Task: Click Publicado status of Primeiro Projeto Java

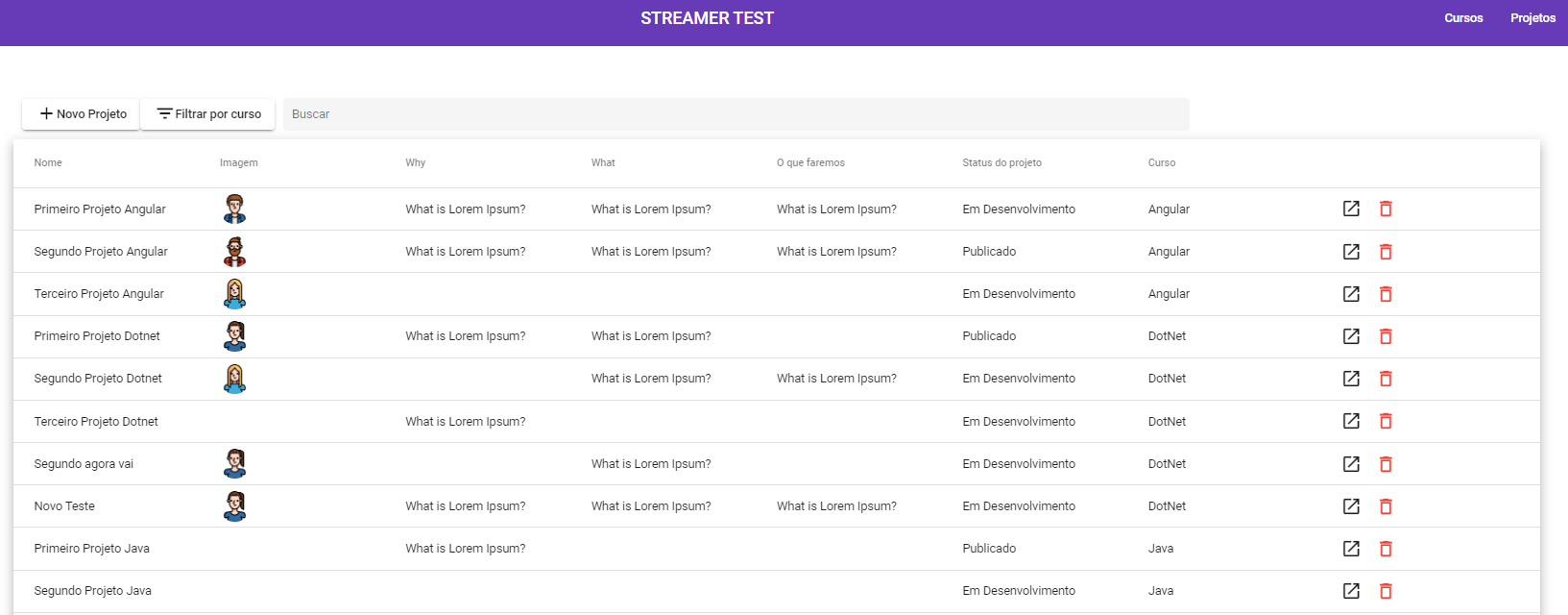Action: pos(989,548)
